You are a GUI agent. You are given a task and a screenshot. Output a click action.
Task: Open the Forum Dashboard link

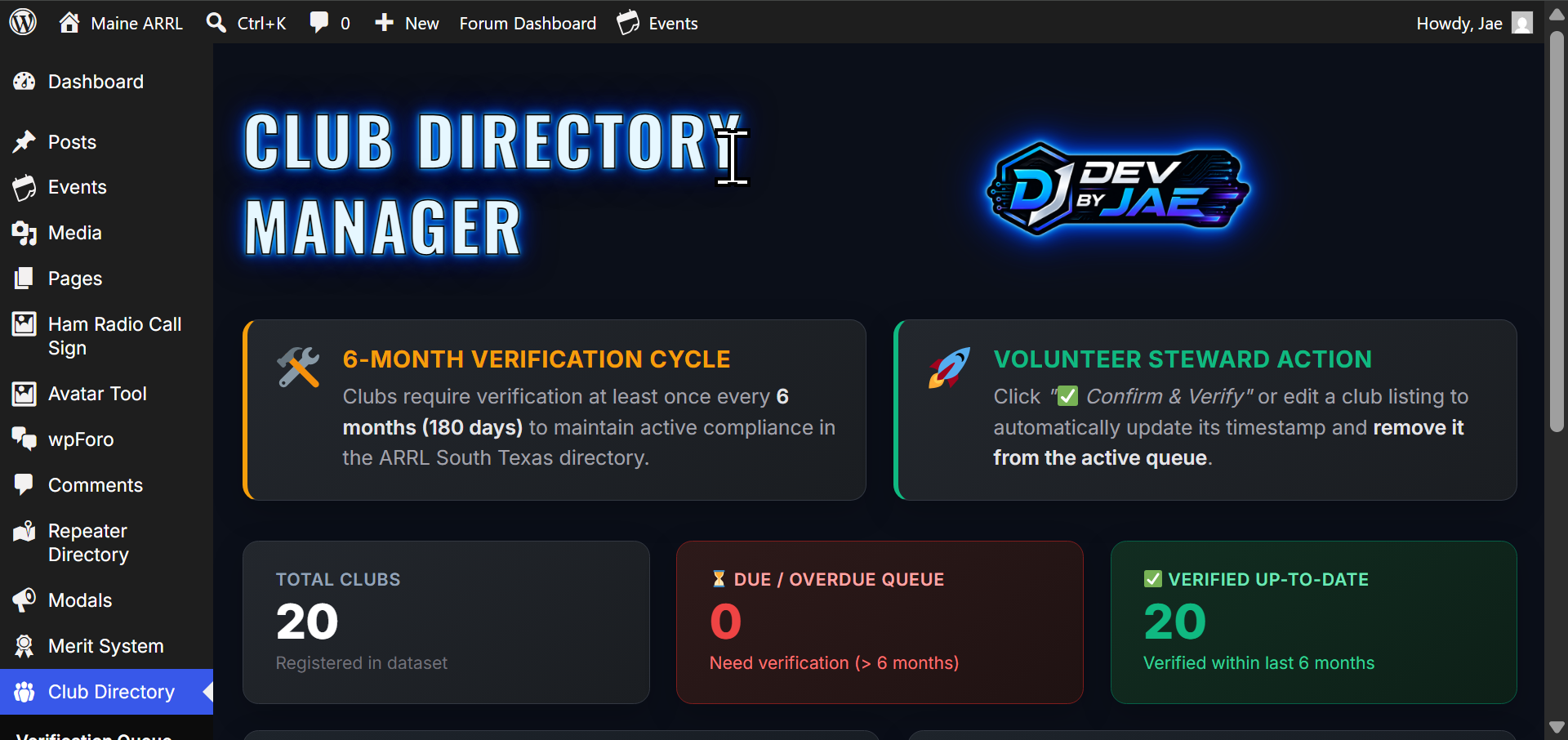coord(528,24)
